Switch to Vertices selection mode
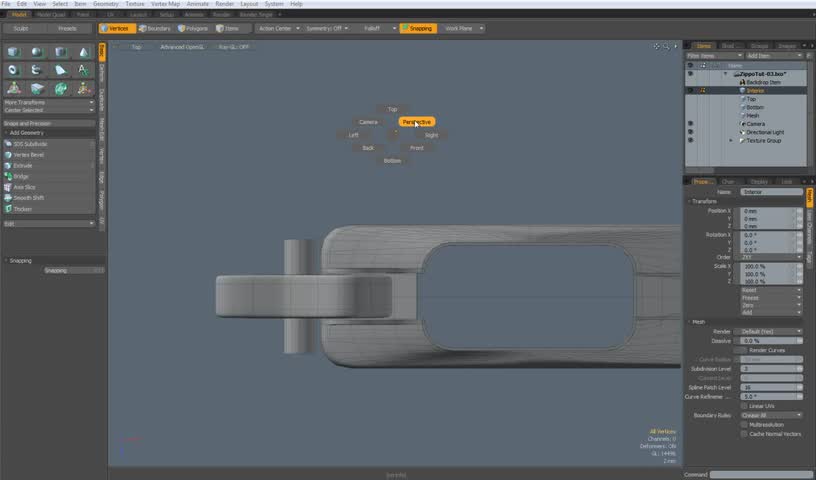 click(117, 28)
